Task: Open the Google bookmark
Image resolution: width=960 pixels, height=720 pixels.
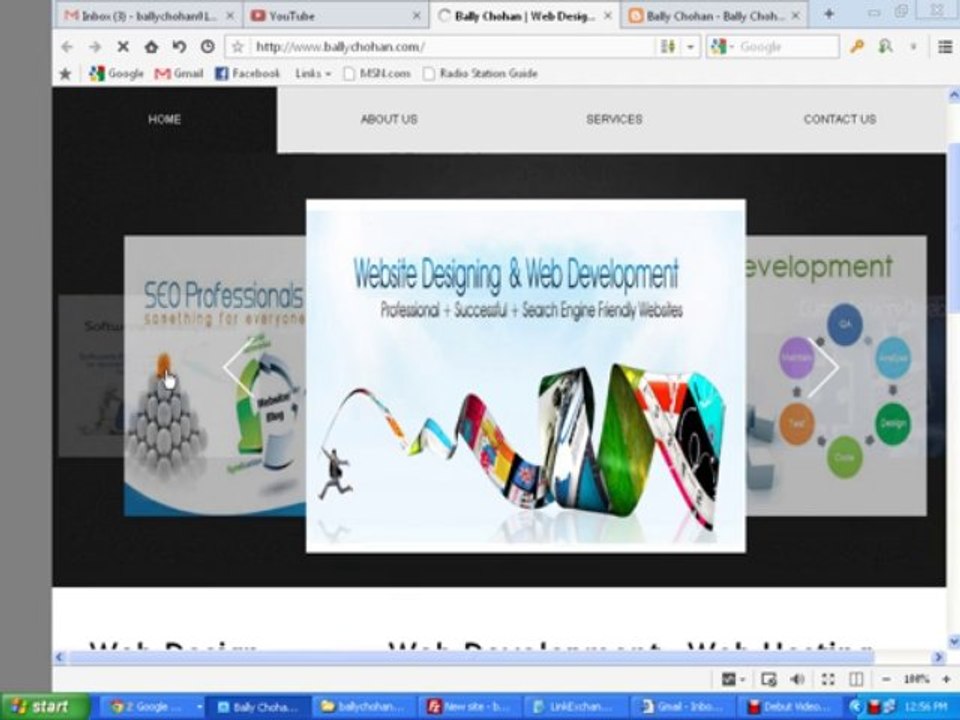Action: (x=116, y=74)
